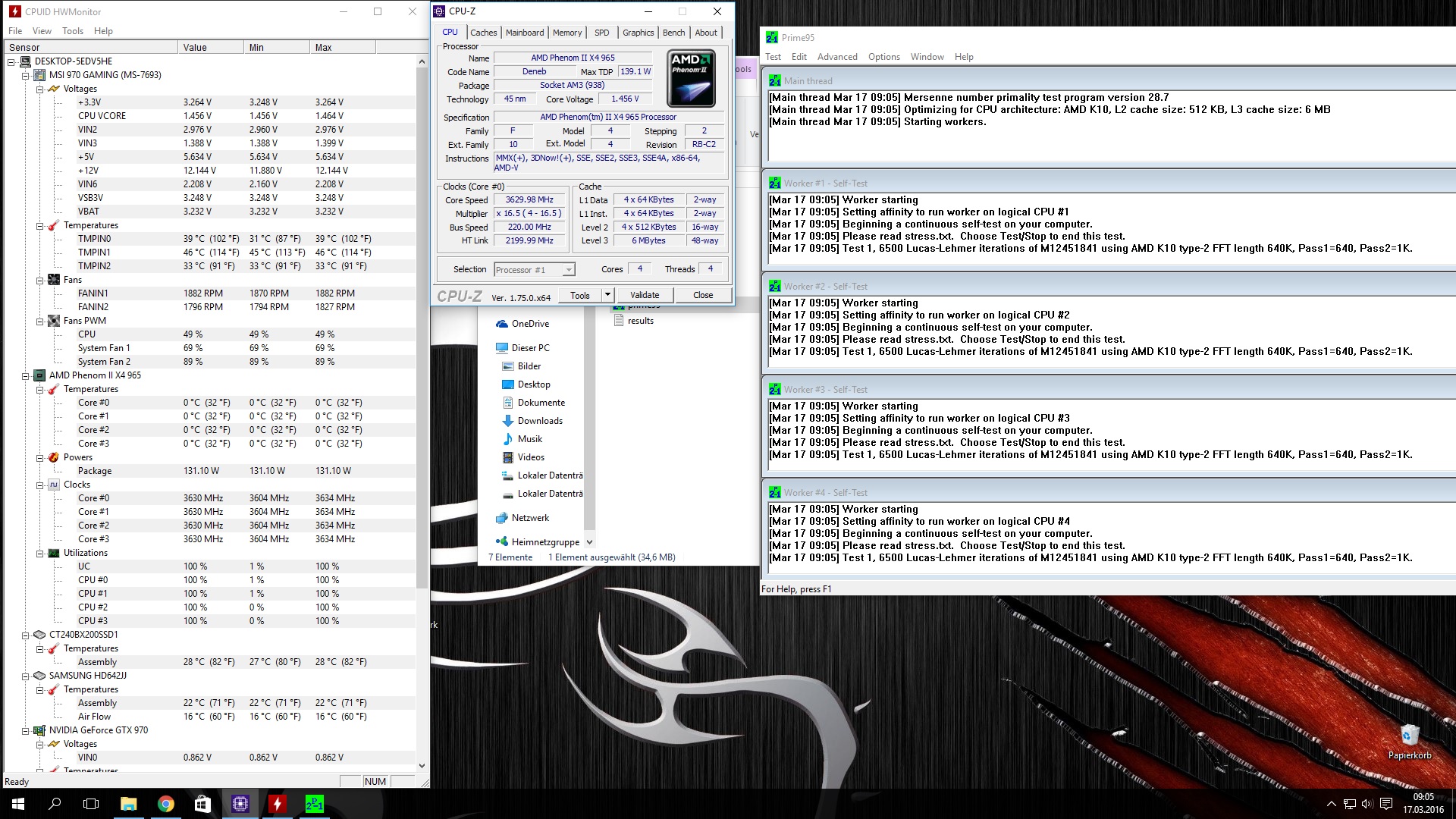Viewport: 1456px width, 819px height.
Task: Open Windows Store taskbar icon
Action: click(x=202, y=804)
